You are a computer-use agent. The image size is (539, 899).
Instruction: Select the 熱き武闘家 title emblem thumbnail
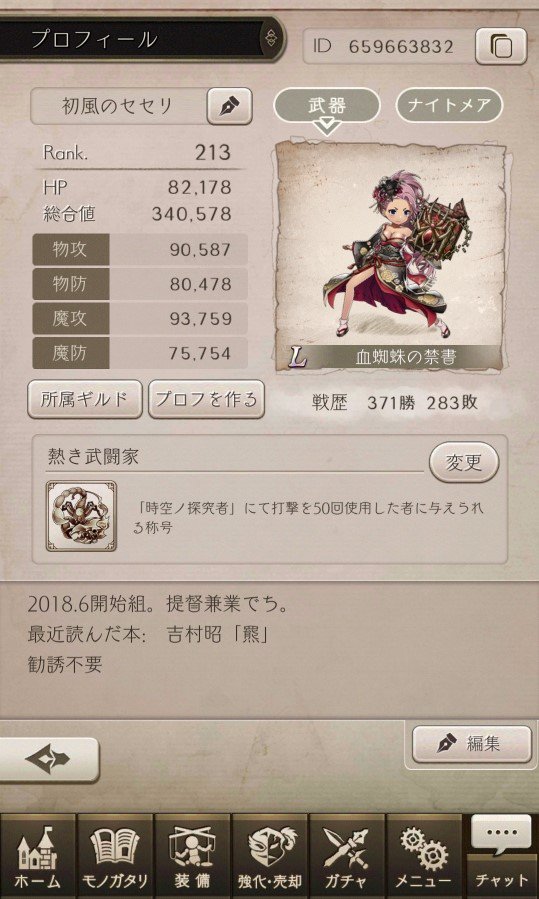coord(81,515)
